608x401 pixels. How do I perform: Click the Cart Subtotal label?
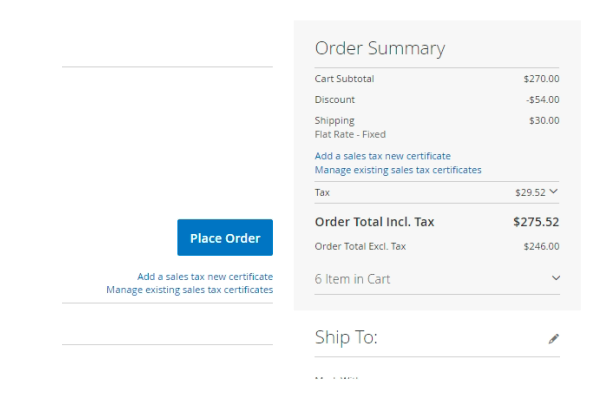tap(344, 78)
